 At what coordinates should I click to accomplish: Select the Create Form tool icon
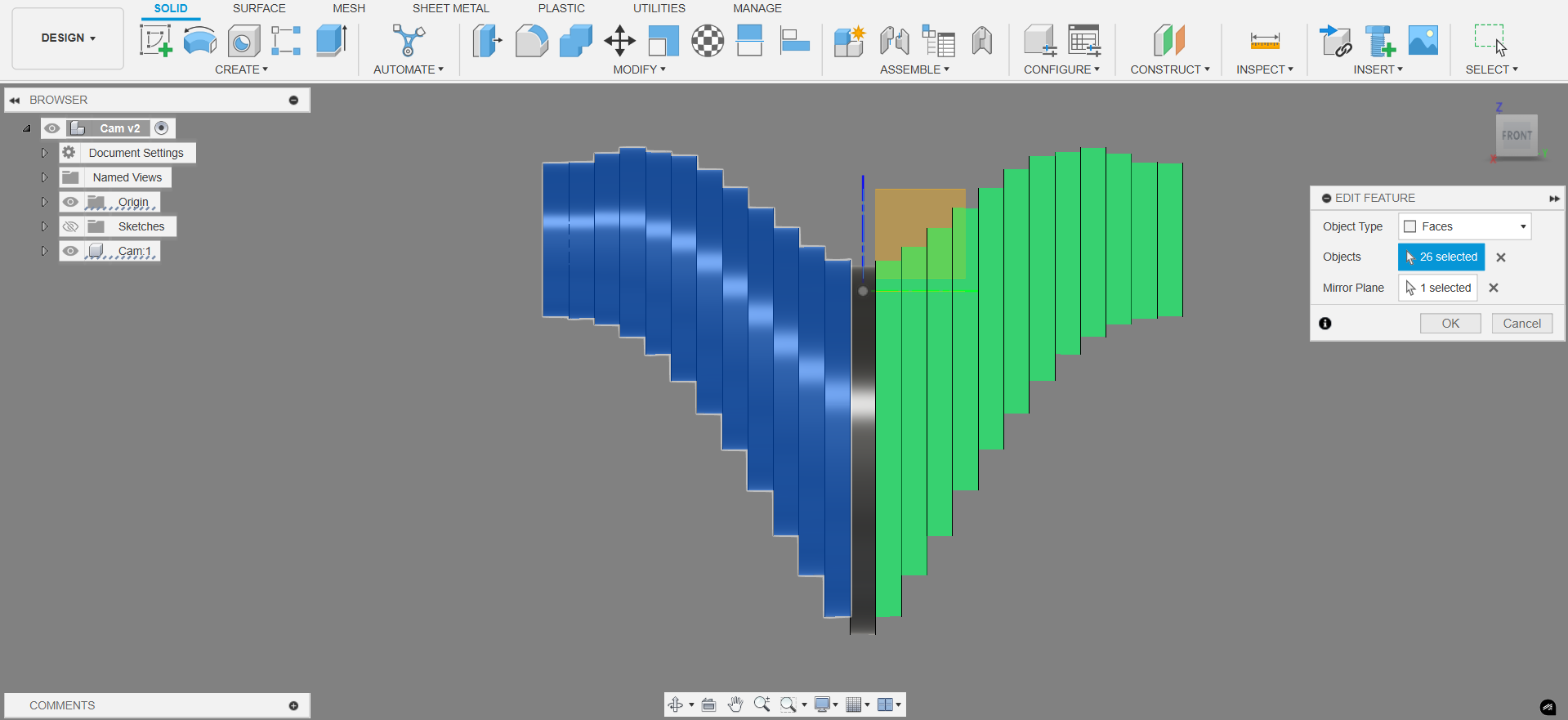pyautogui.click(x=200, y=40)
